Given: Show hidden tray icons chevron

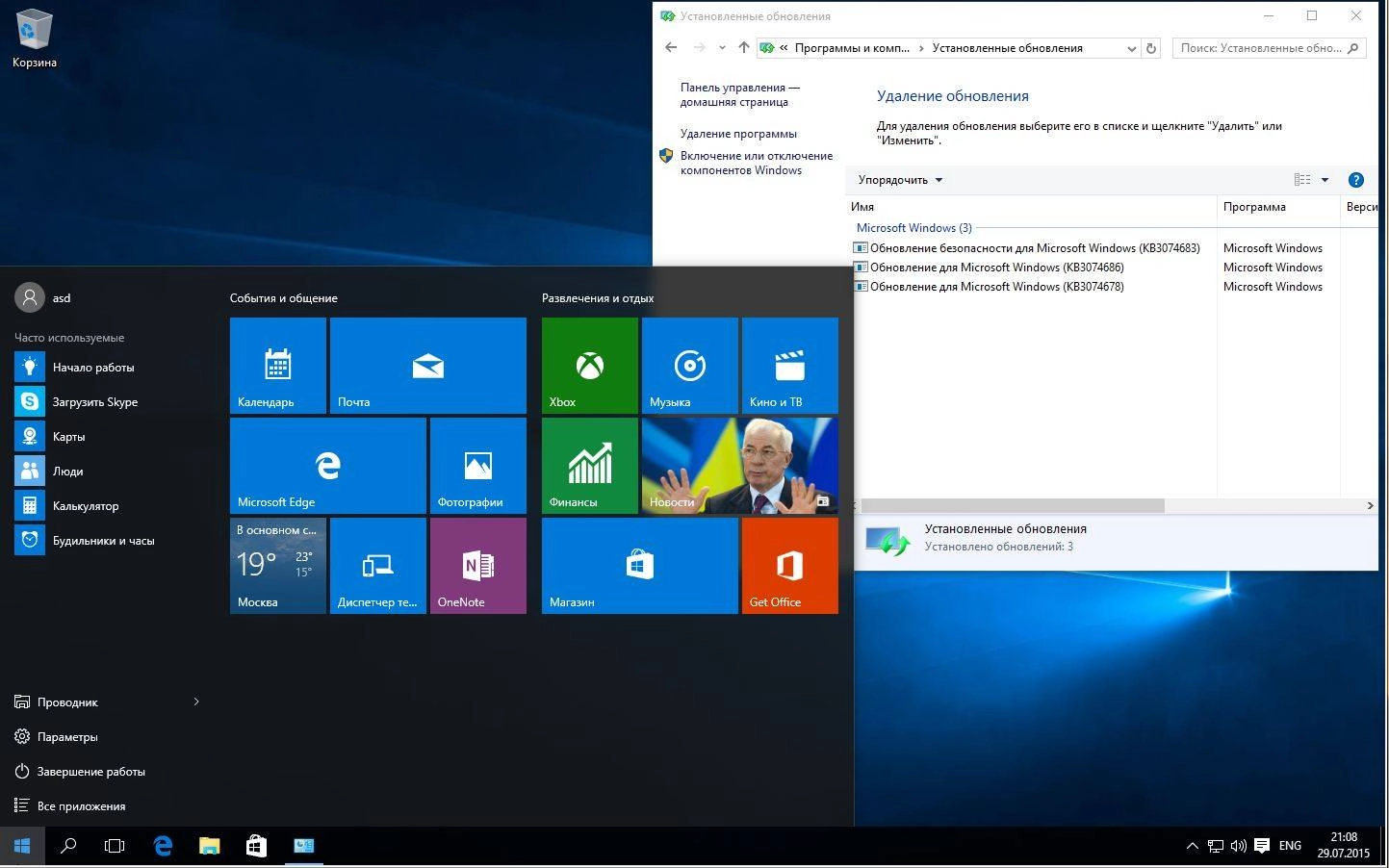Looking at the screenshot, I should 1192,847.
